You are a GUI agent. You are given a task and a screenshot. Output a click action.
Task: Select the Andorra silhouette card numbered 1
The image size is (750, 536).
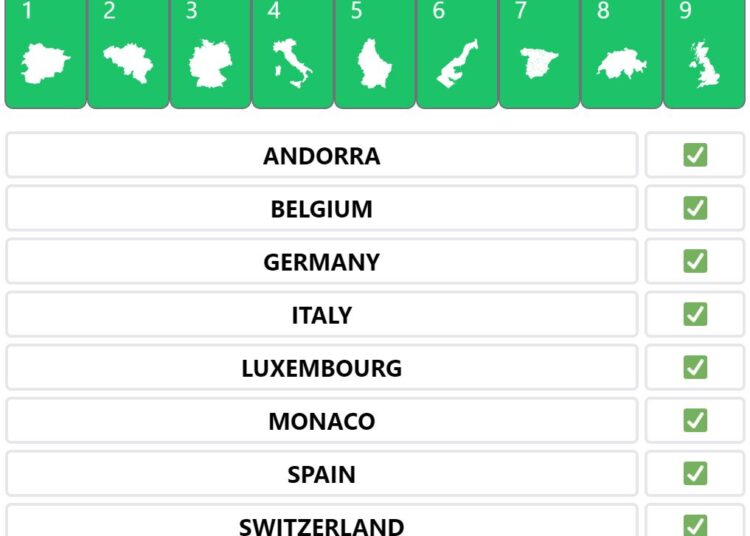click(46, 54)
